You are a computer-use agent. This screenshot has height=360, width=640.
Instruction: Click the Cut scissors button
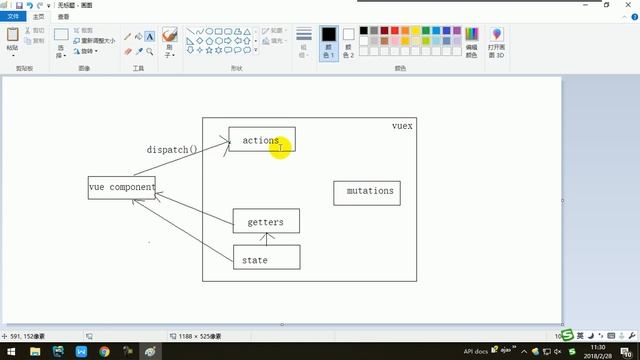[x=34, y=31]
